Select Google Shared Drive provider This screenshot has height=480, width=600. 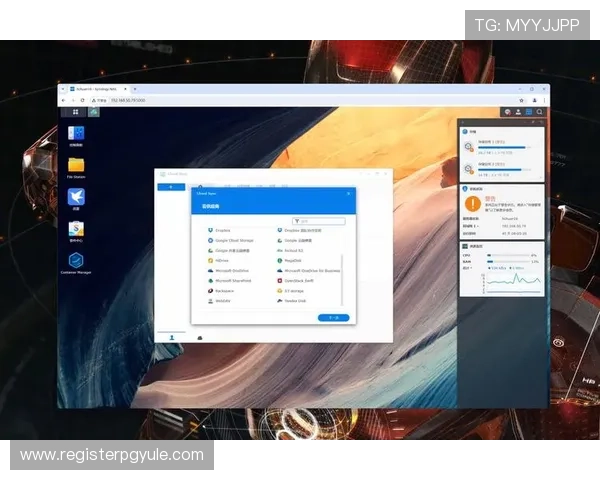[x=228, y=251]
